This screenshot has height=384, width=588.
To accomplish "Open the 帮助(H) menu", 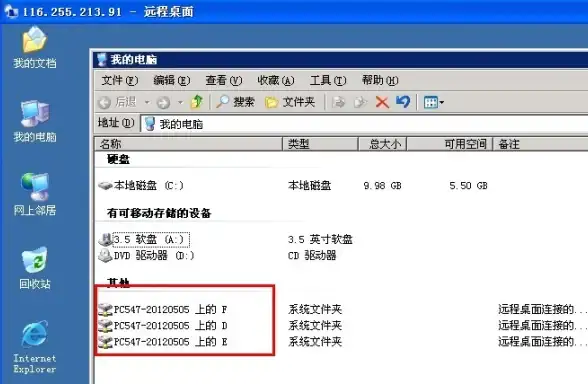I will [x=380, y=80].
